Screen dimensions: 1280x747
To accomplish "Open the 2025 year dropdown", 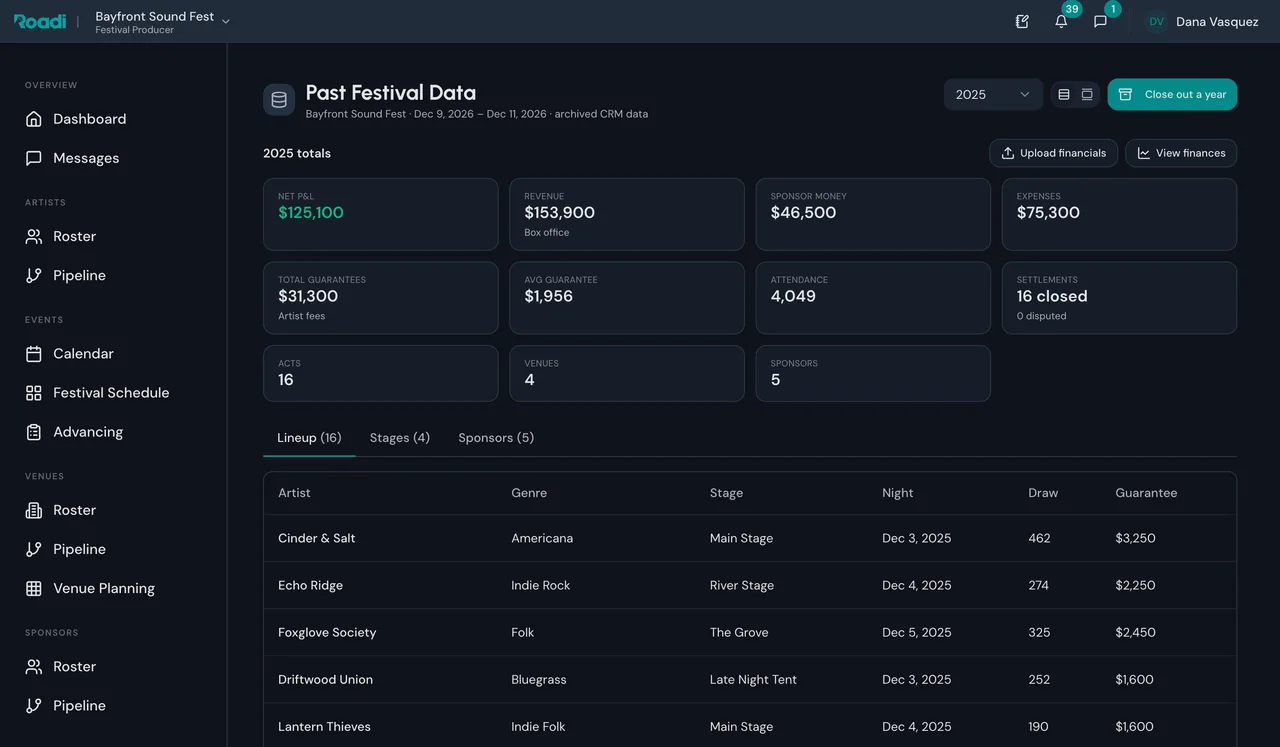I will [x=993, y=94].
